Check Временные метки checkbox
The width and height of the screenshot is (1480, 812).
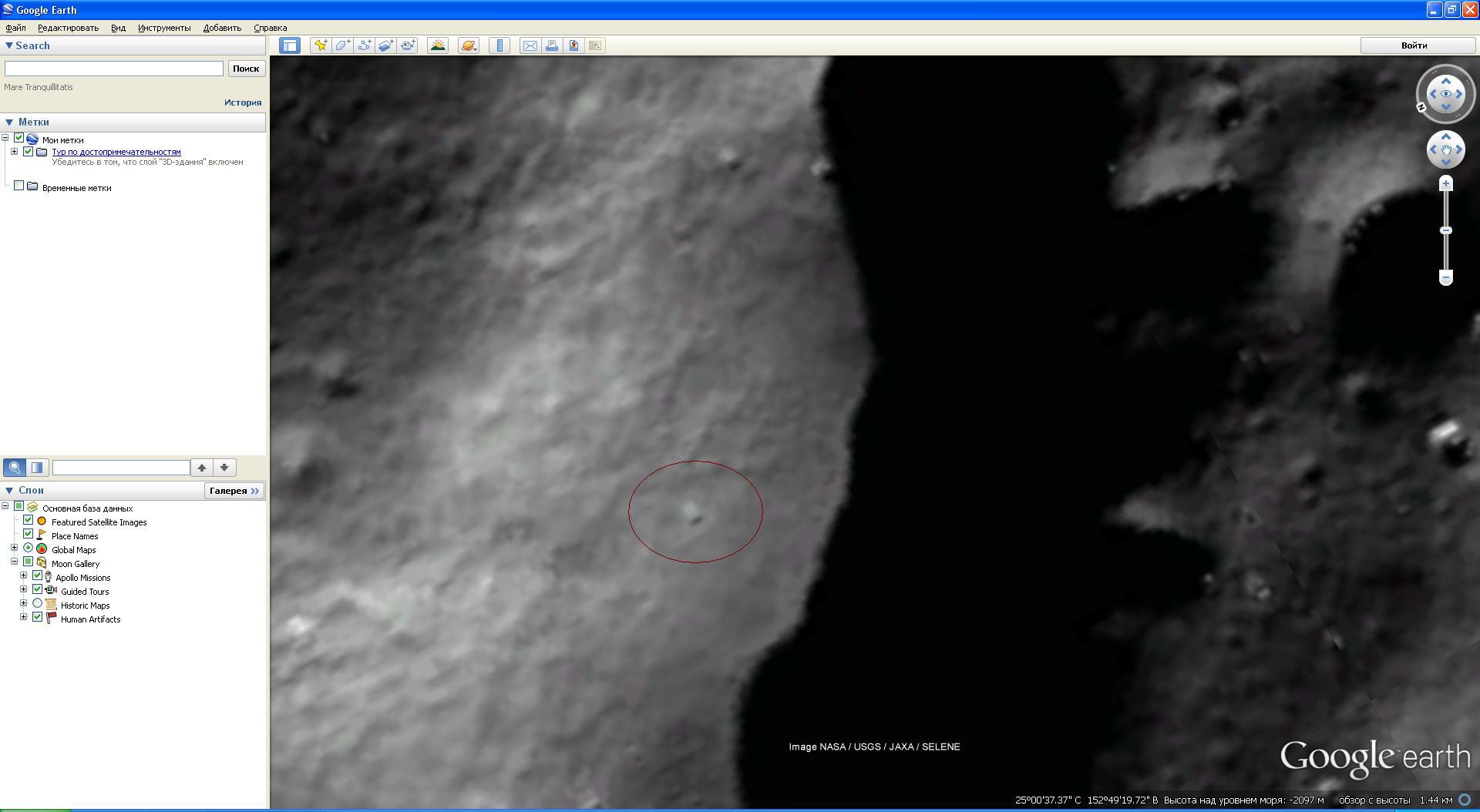[x=19, y=186]
